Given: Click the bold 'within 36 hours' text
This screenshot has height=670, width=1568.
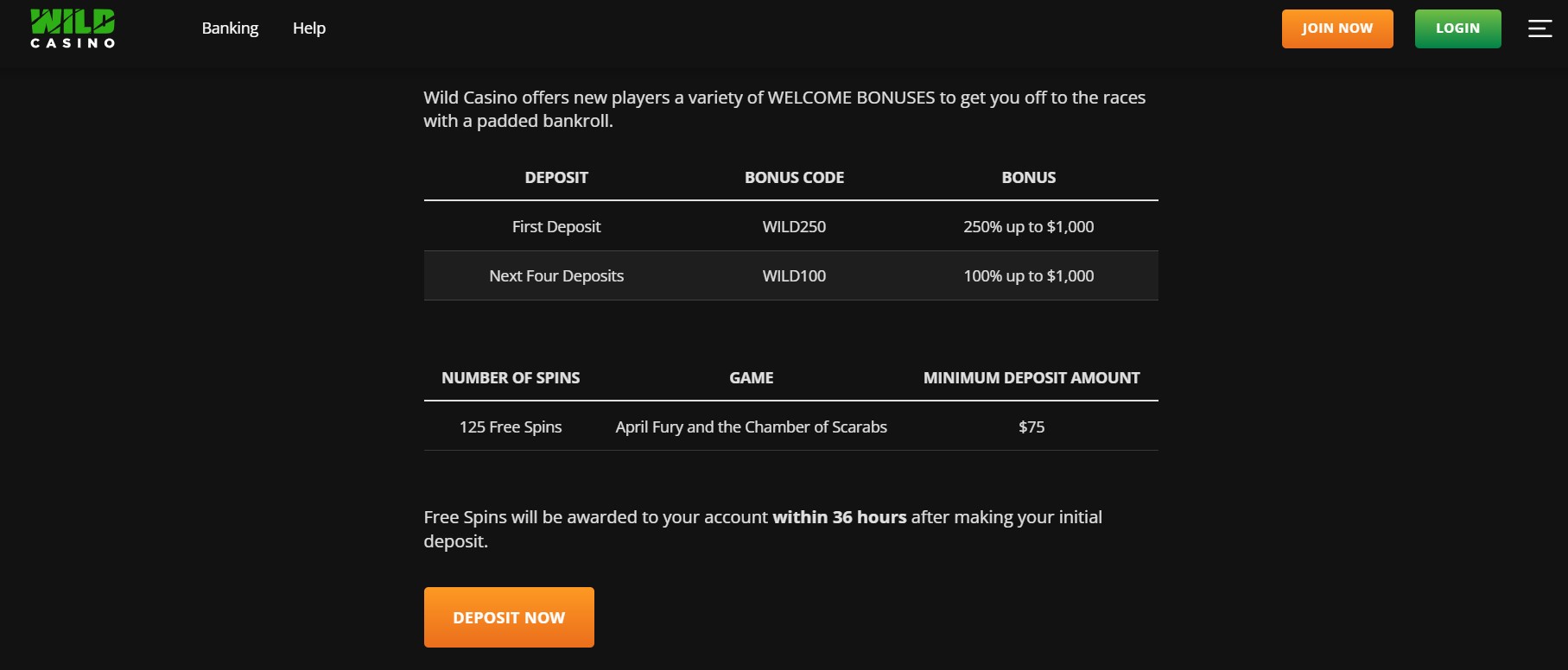Looking at the screenshot, I should pyautogui.click(x=839, y=517).
